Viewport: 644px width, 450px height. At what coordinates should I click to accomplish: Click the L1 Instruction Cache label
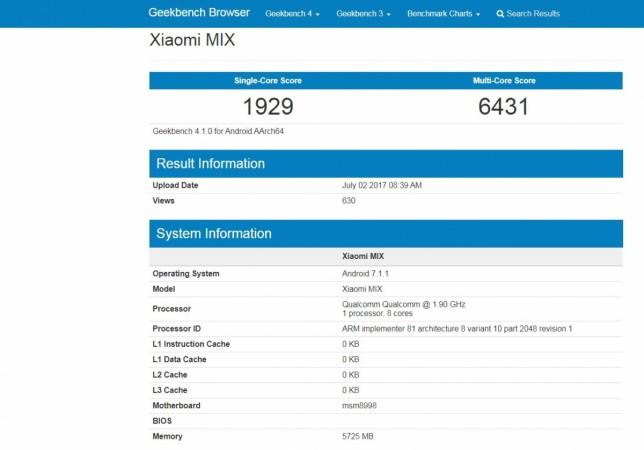tap(191, 344)
